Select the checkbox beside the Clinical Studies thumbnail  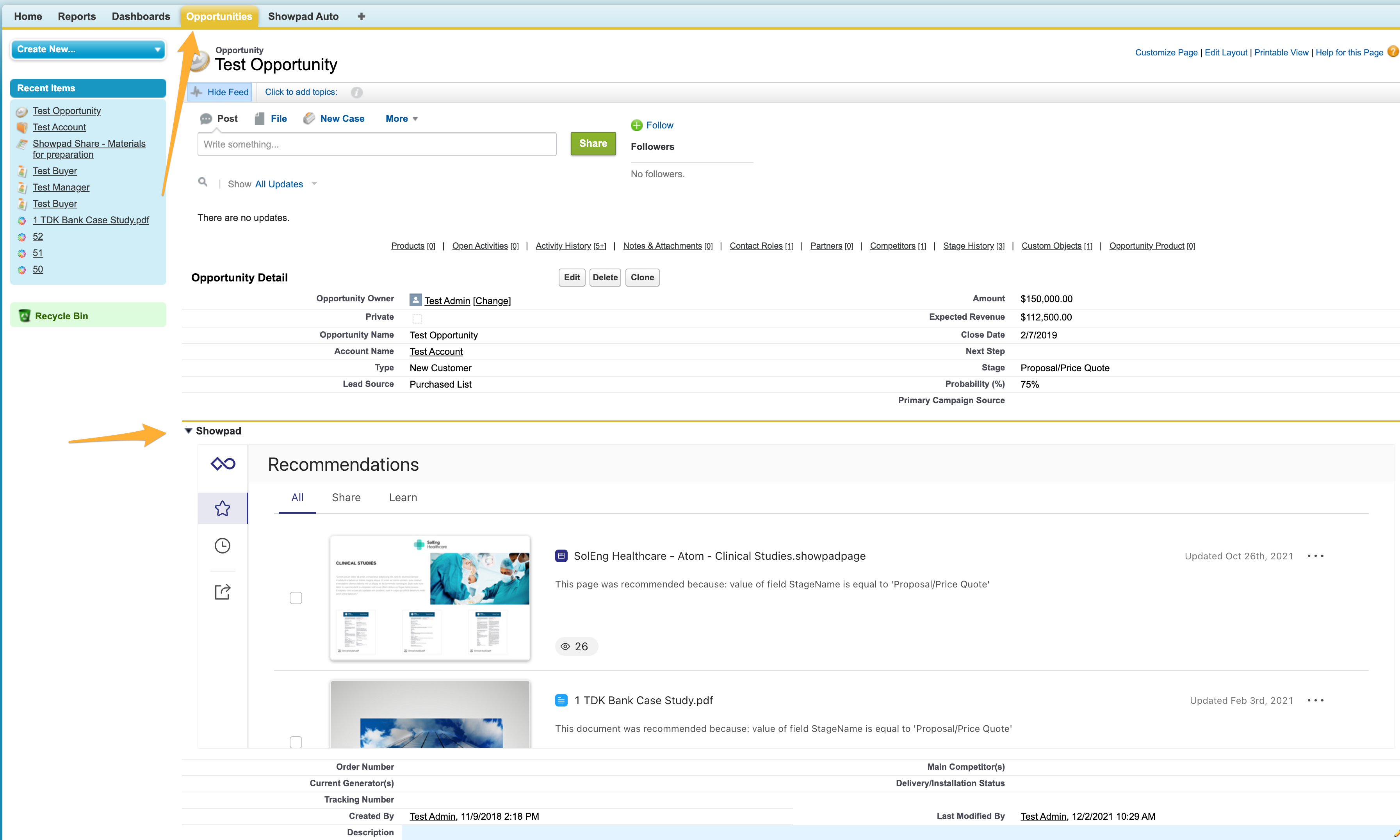(296, 598)
